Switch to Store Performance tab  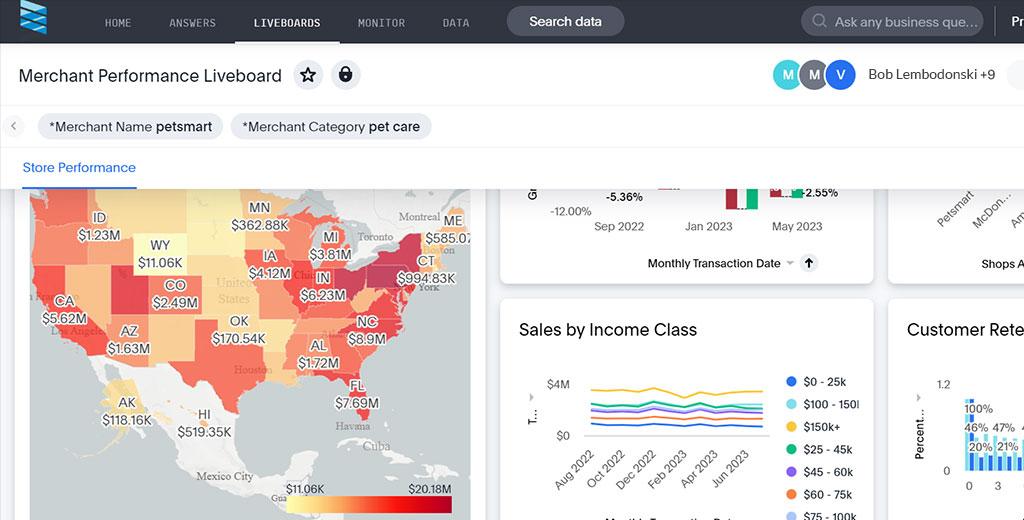point(79,167)
